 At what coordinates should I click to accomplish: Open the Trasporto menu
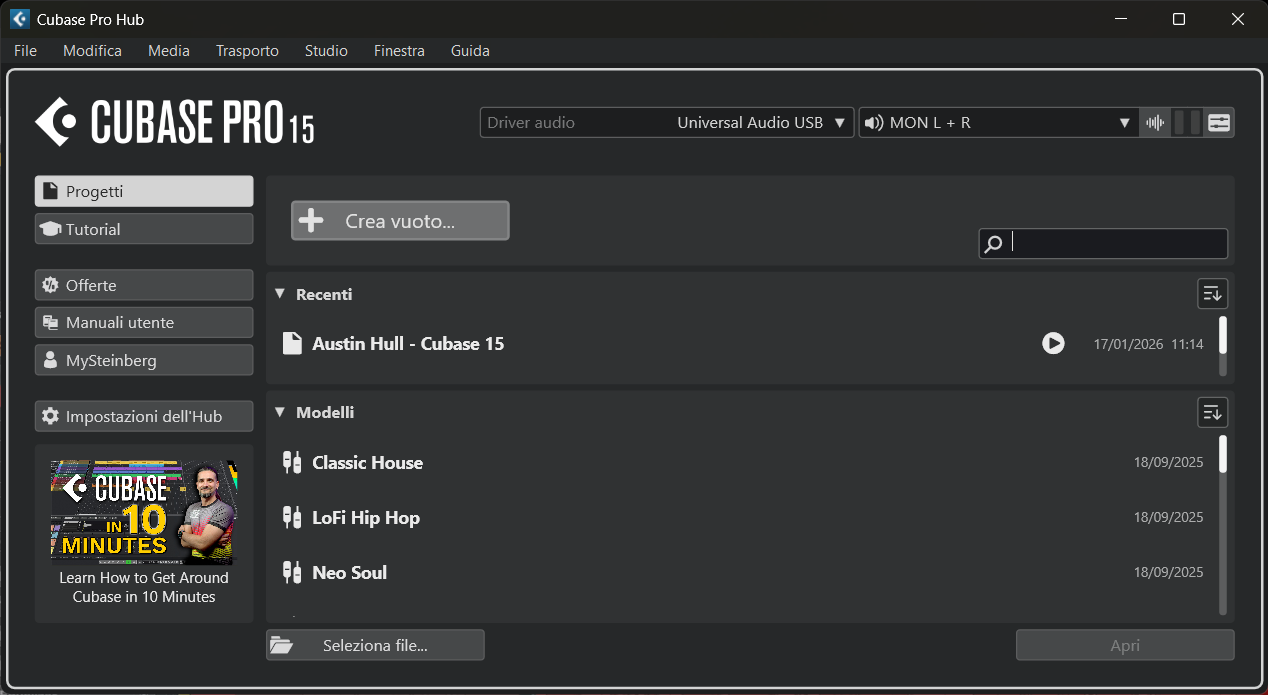tap(247, 50)
